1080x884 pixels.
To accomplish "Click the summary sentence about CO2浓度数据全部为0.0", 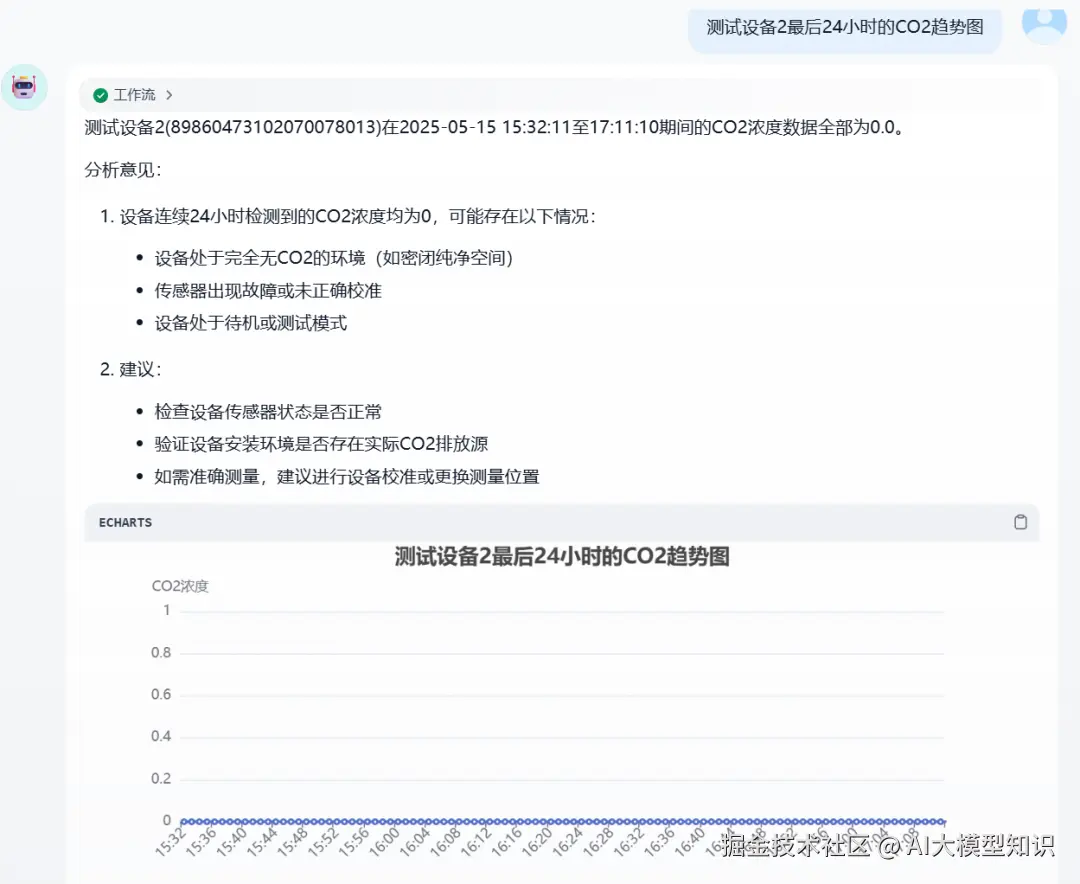I will pyautogui.click(x=494, y=127).
